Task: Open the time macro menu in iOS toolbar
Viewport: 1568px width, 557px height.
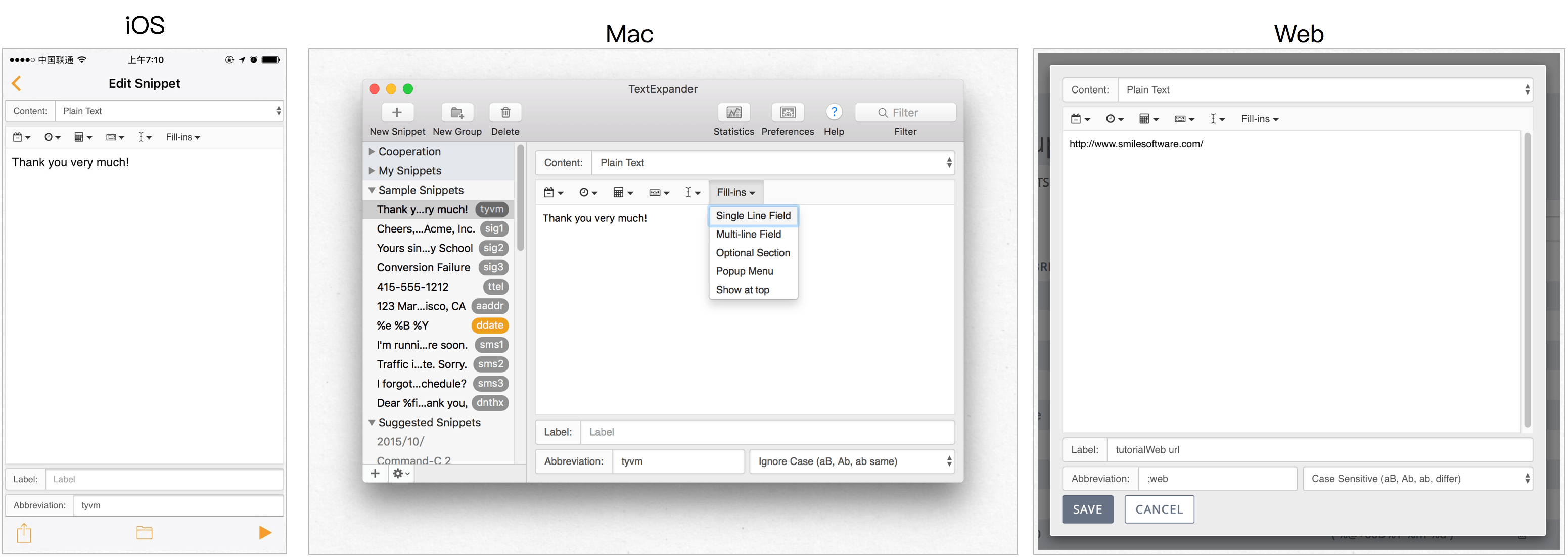Action: tap(53, 137)
